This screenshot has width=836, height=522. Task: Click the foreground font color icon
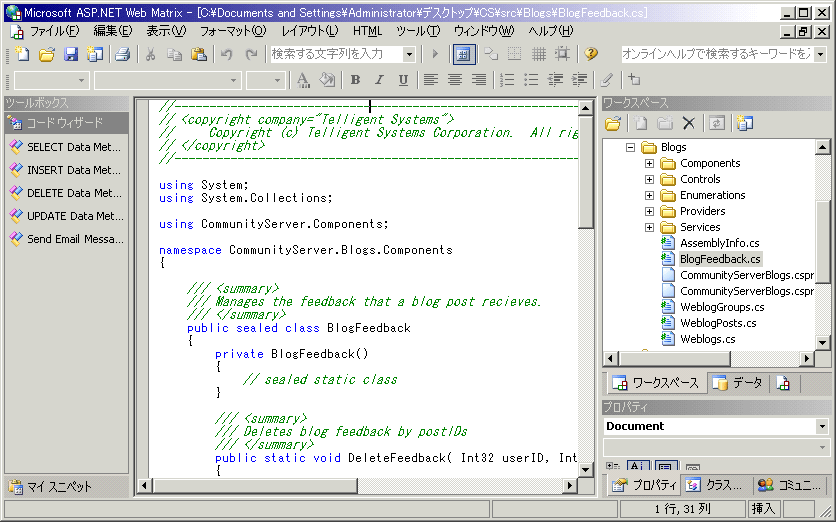pos(303,80)
